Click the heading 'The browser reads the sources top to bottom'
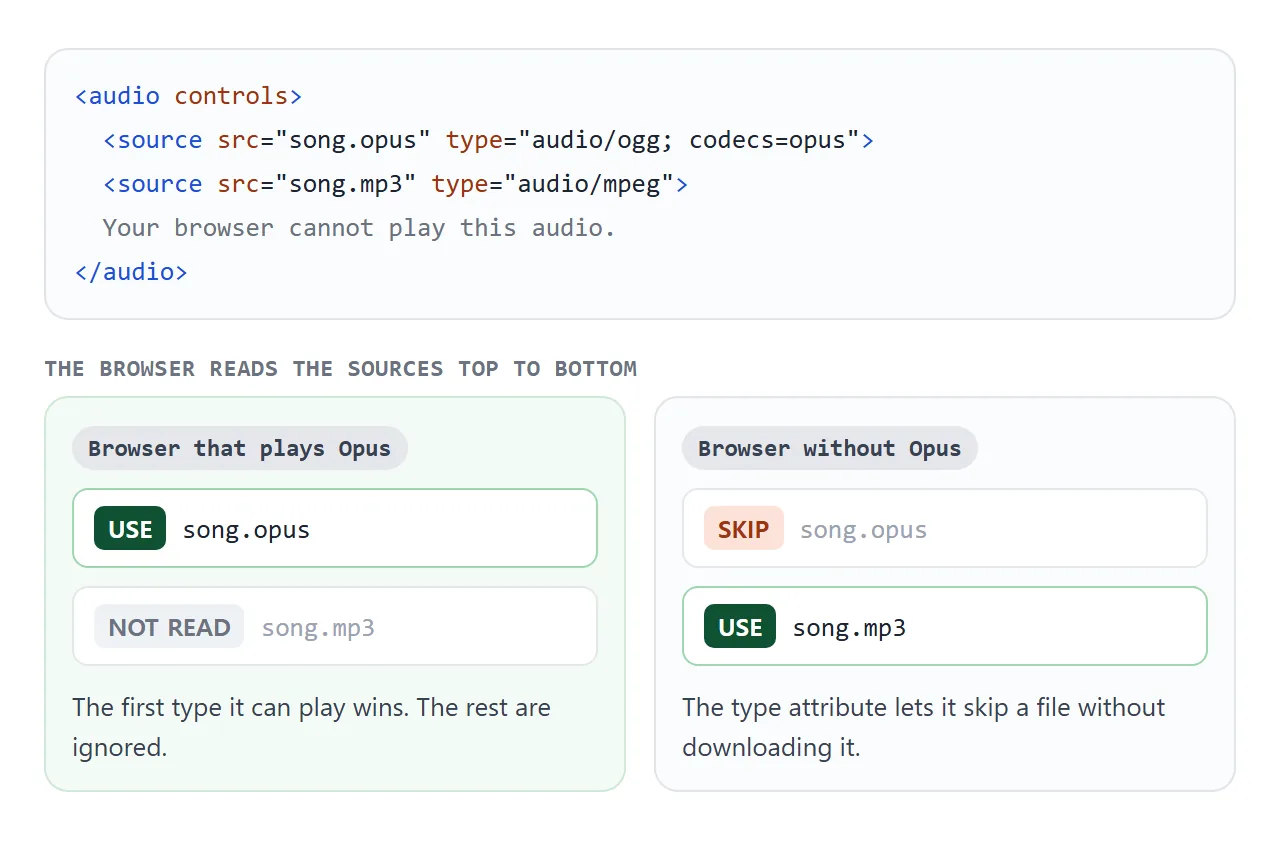The image size is (1280, 844). point(341,368)
